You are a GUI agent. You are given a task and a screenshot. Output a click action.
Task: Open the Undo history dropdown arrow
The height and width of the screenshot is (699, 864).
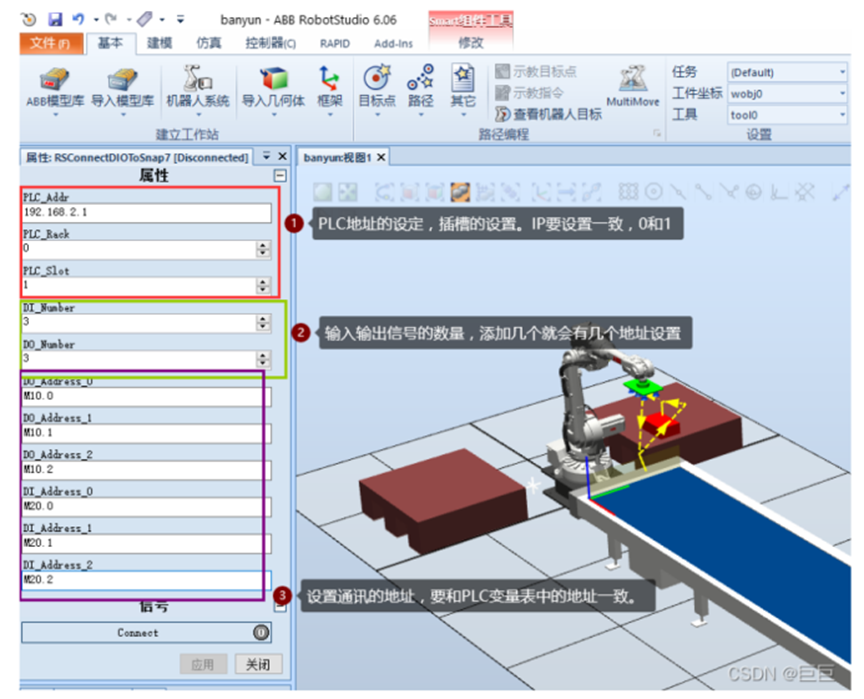pos(95,20)
